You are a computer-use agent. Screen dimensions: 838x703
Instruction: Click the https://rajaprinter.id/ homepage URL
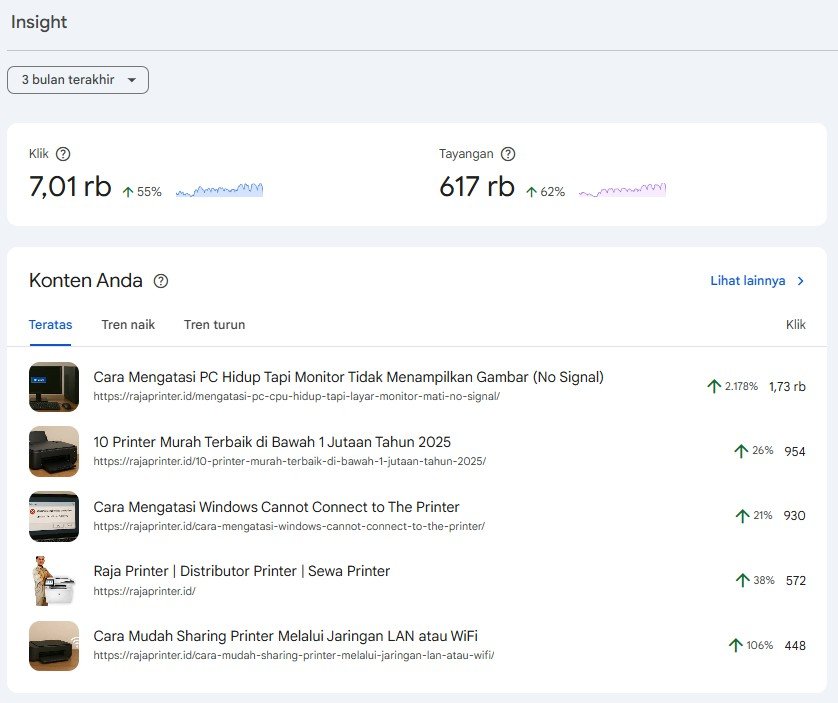pos(144,591)
